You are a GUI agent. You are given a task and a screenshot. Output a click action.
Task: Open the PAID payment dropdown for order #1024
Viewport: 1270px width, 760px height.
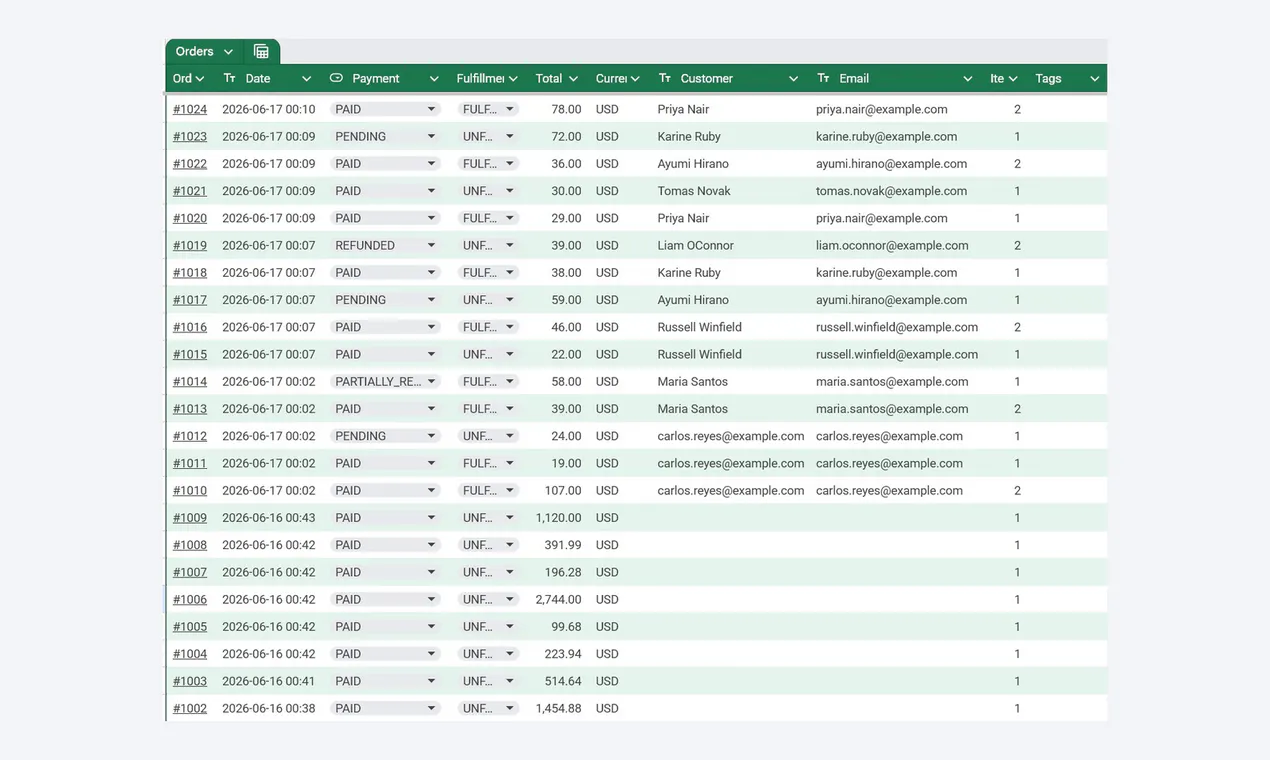coord(432,109)
